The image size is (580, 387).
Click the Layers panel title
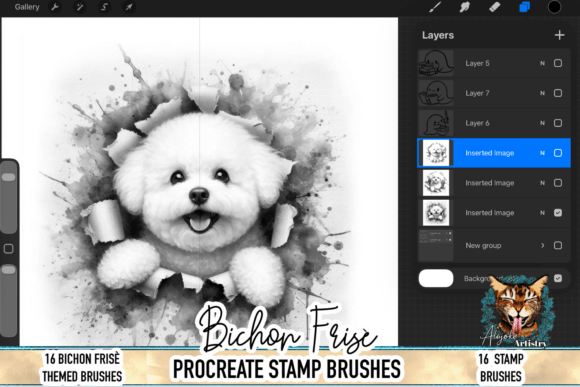coord(438,35)
